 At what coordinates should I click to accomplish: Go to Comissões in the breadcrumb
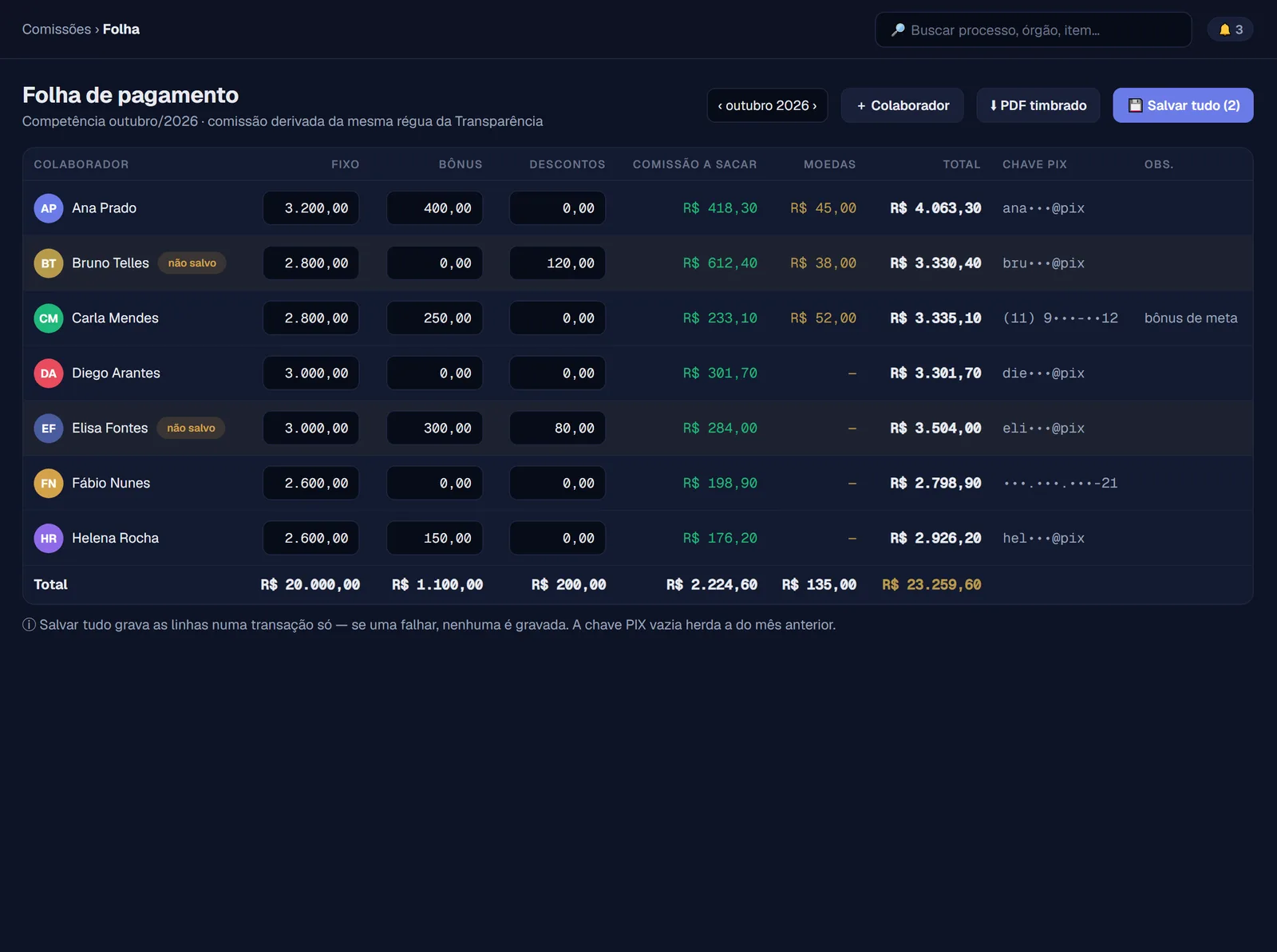pyautogui.click(x=57, y=29)
